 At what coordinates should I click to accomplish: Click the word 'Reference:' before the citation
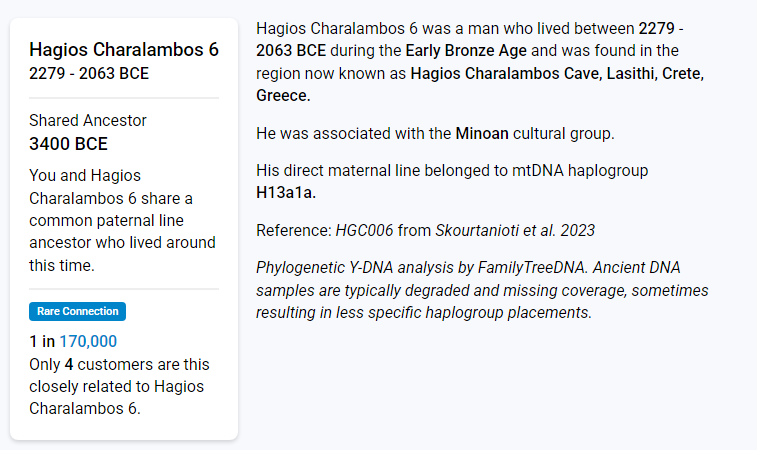[294, 230]
